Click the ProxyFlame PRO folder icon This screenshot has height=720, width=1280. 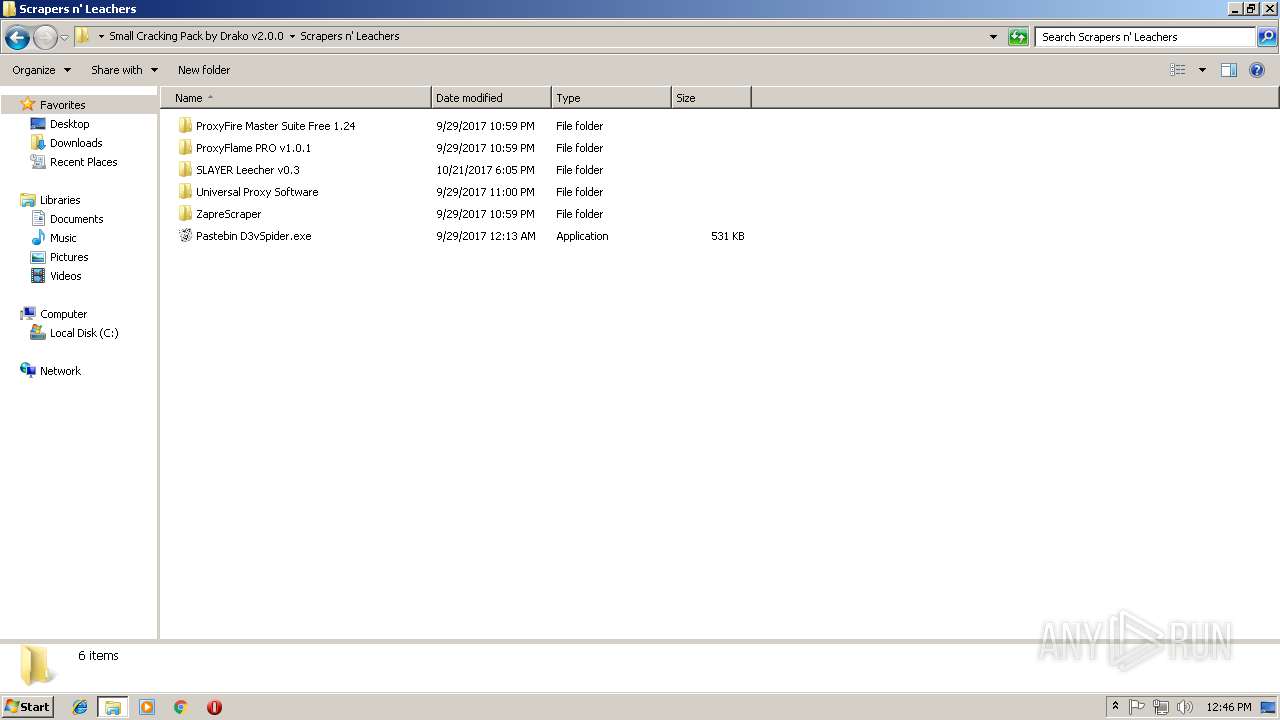tap(185, 148)
